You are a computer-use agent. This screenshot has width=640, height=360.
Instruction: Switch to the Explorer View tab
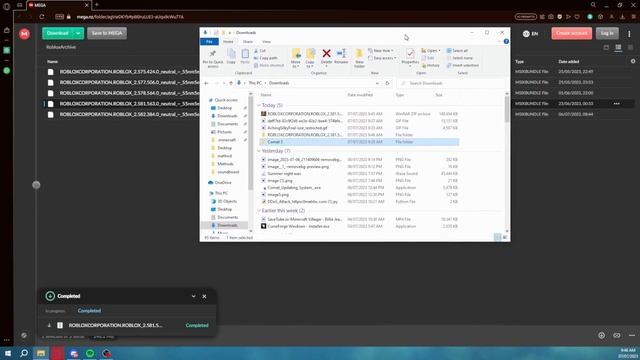267,42
